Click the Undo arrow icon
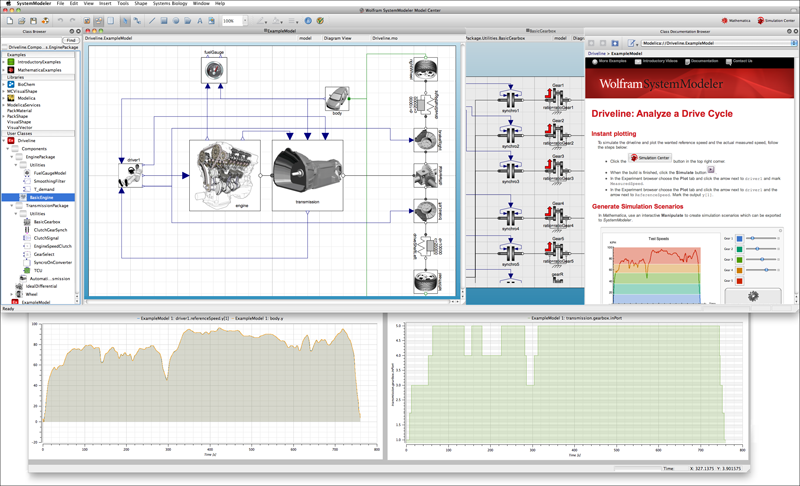The height and width of the screenshot is (486, 800). coord(58,20)
